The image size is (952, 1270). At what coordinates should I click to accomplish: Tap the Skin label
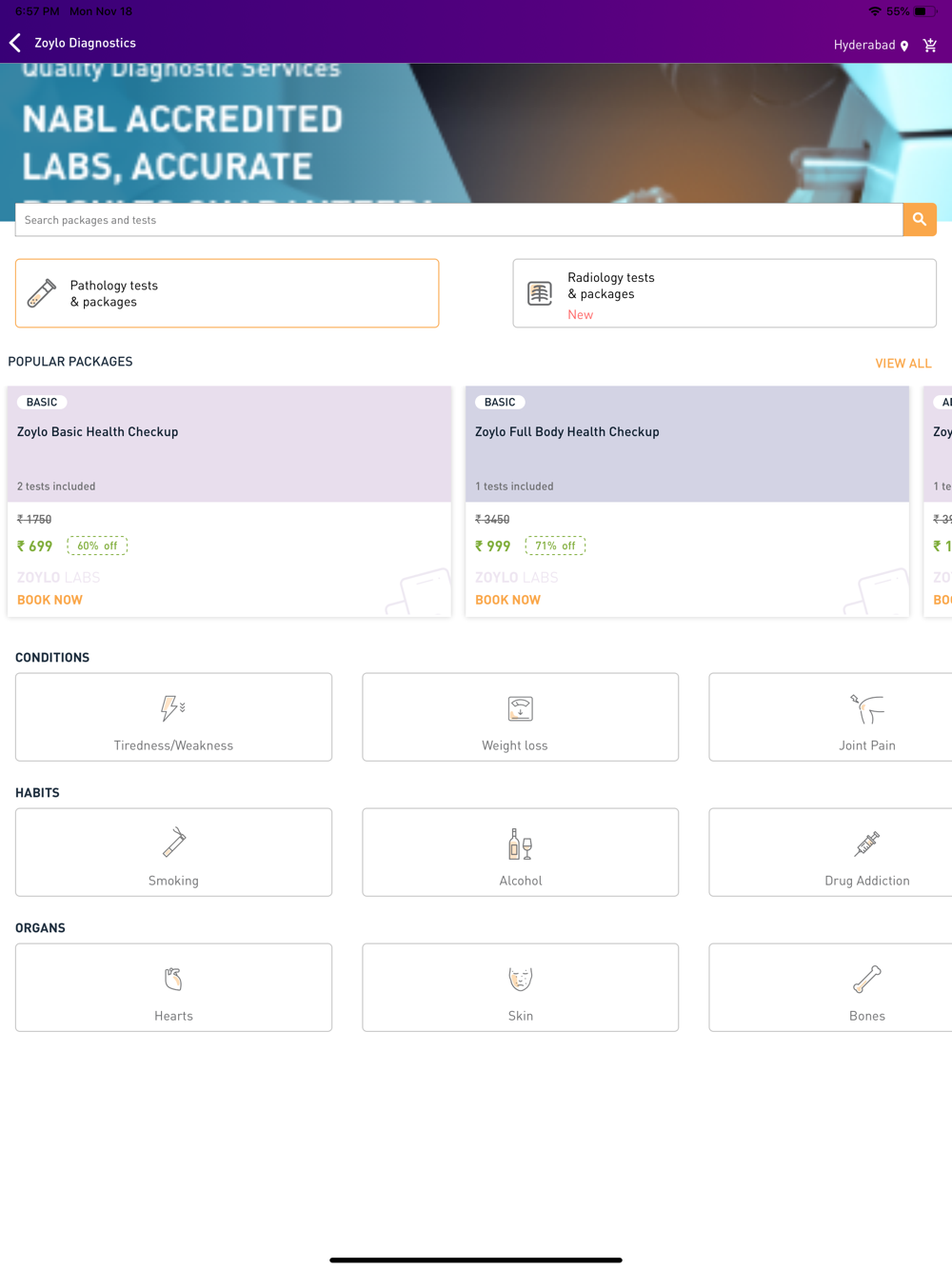[521, 1016]
